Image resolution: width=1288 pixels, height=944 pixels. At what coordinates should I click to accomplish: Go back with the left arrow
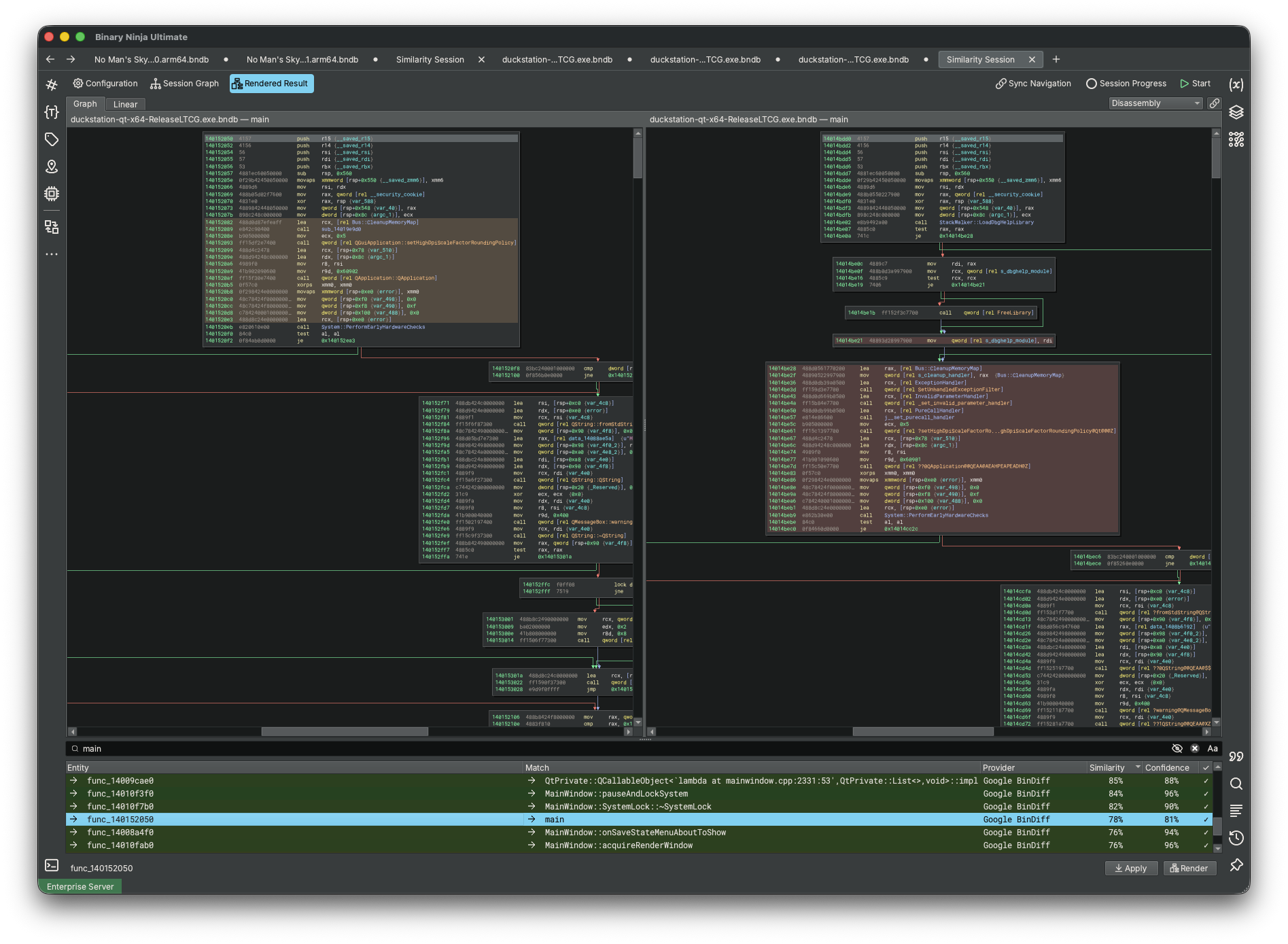pyautogui.click(x=50, y=59)
